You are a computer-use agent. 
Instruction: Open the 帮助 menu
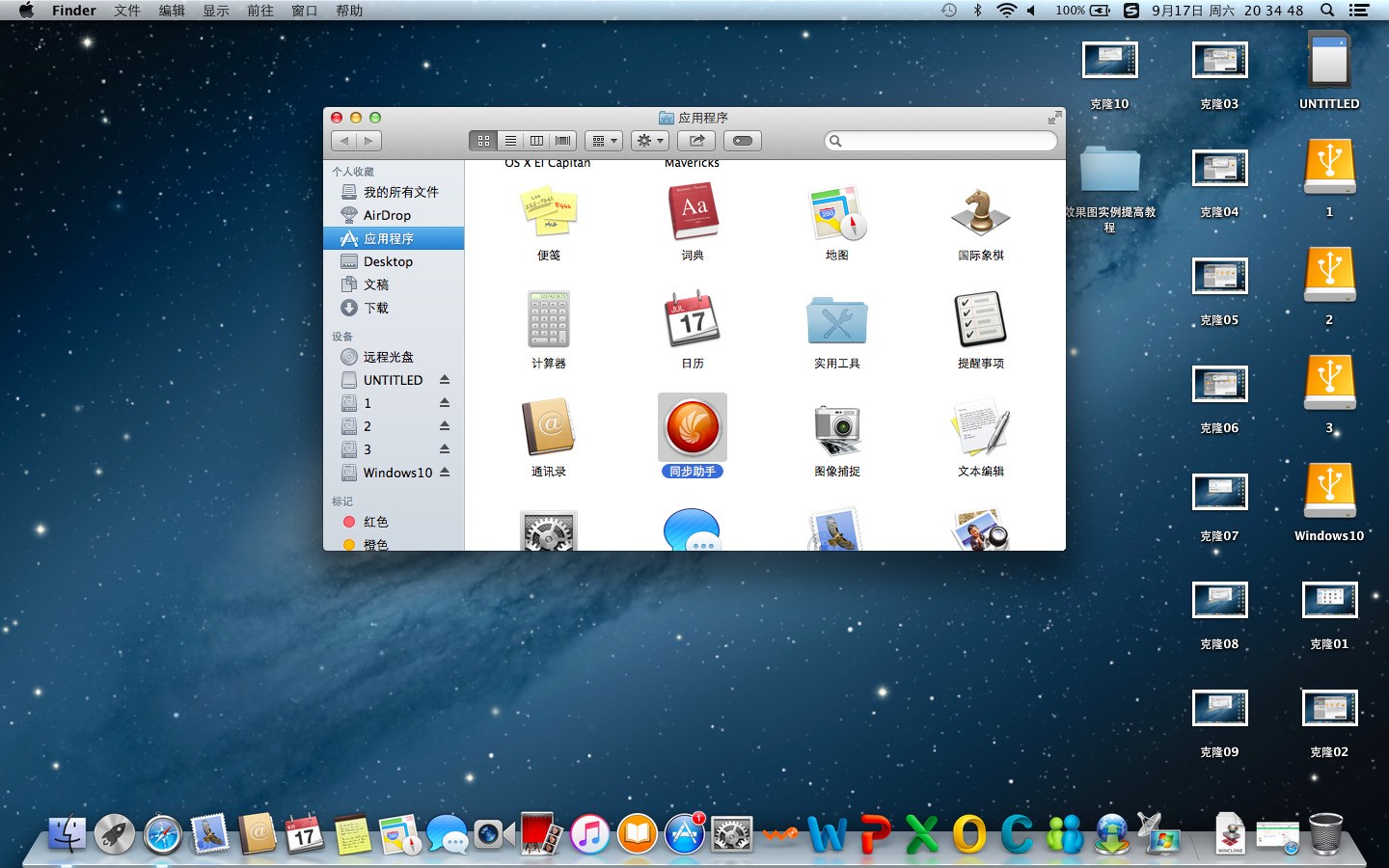tap(349, 11)
